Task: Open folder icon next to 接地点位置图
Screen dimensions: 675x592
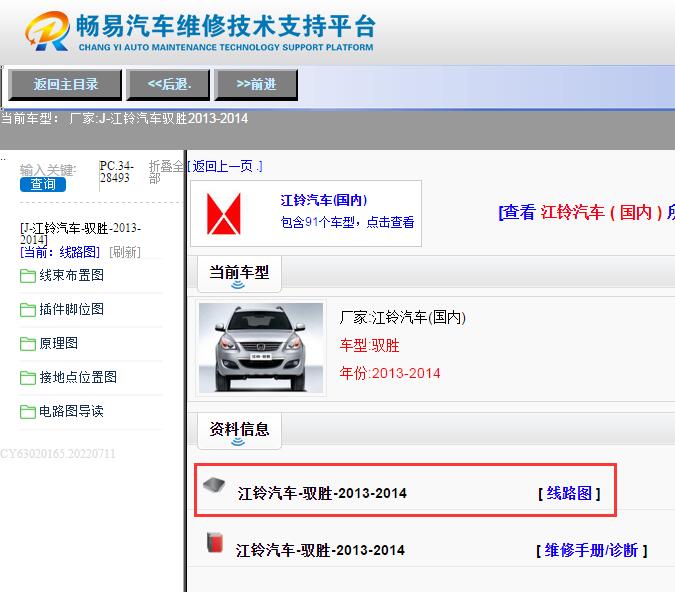Action: pyautogui.click(x=28, y=378)
